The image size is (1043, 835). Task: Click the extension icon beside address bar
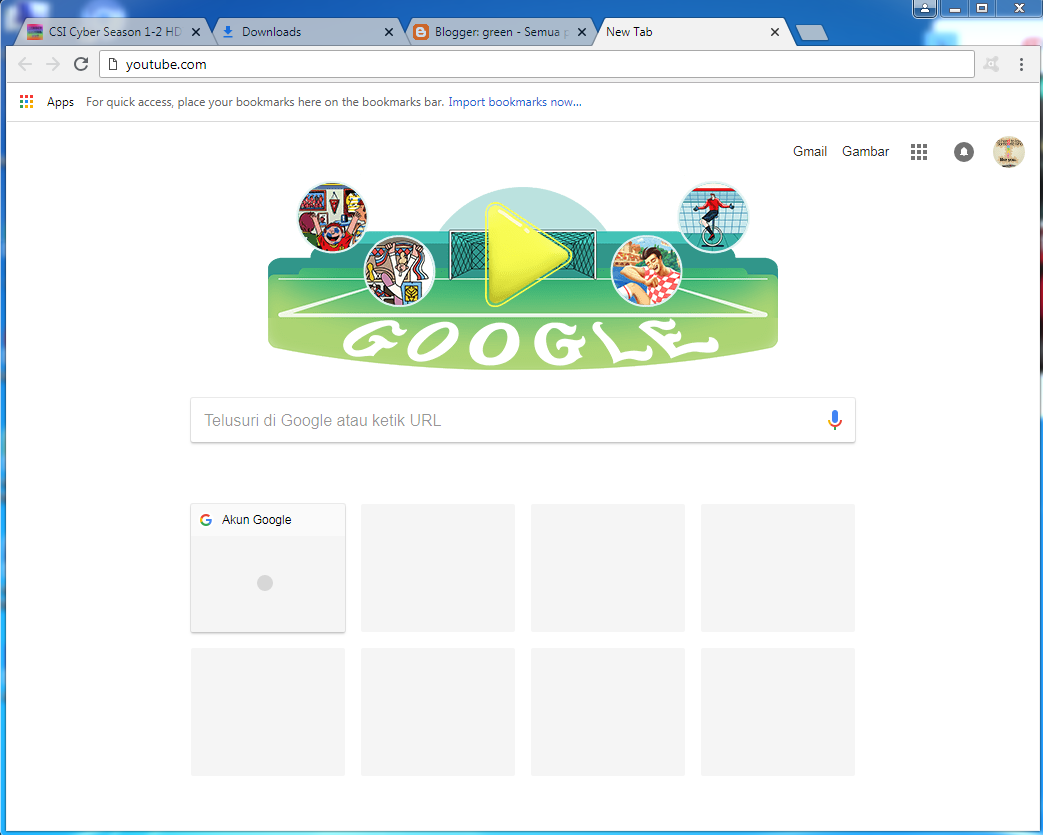[992, 64]
